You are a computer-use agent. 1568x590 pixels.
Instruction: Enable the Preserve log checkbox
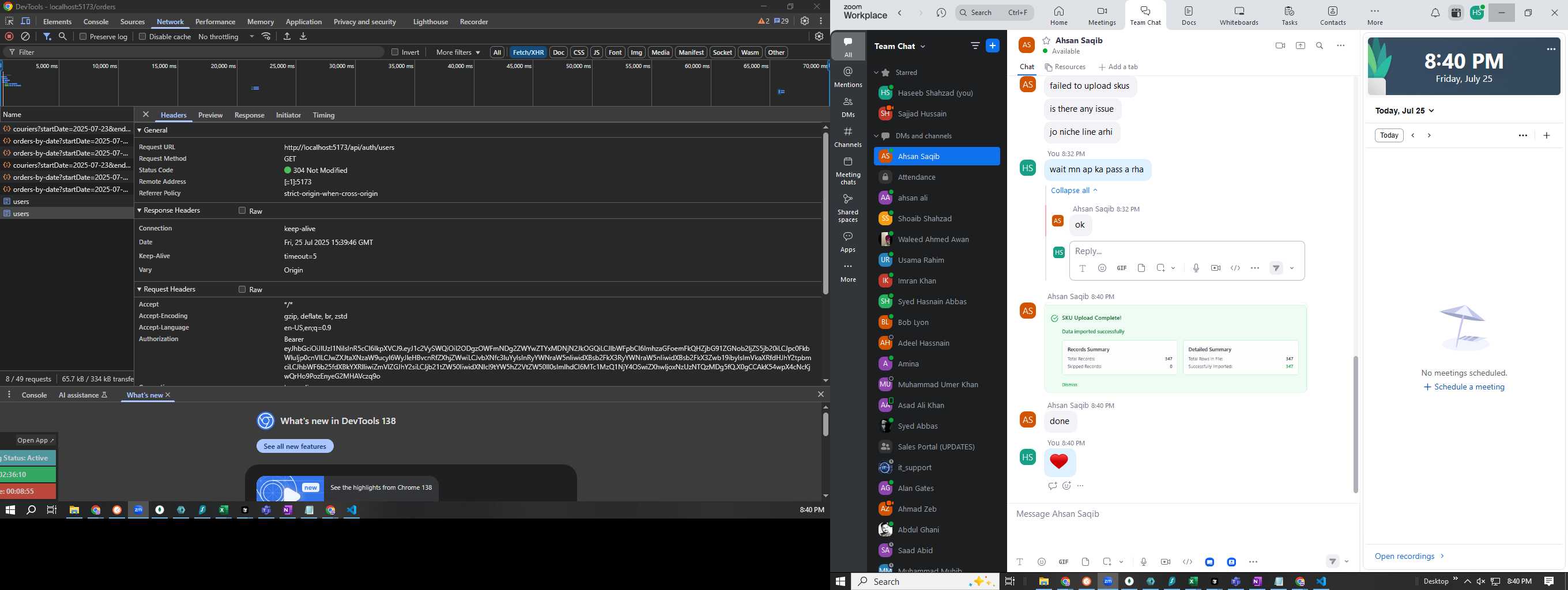(x=84, y=36)
